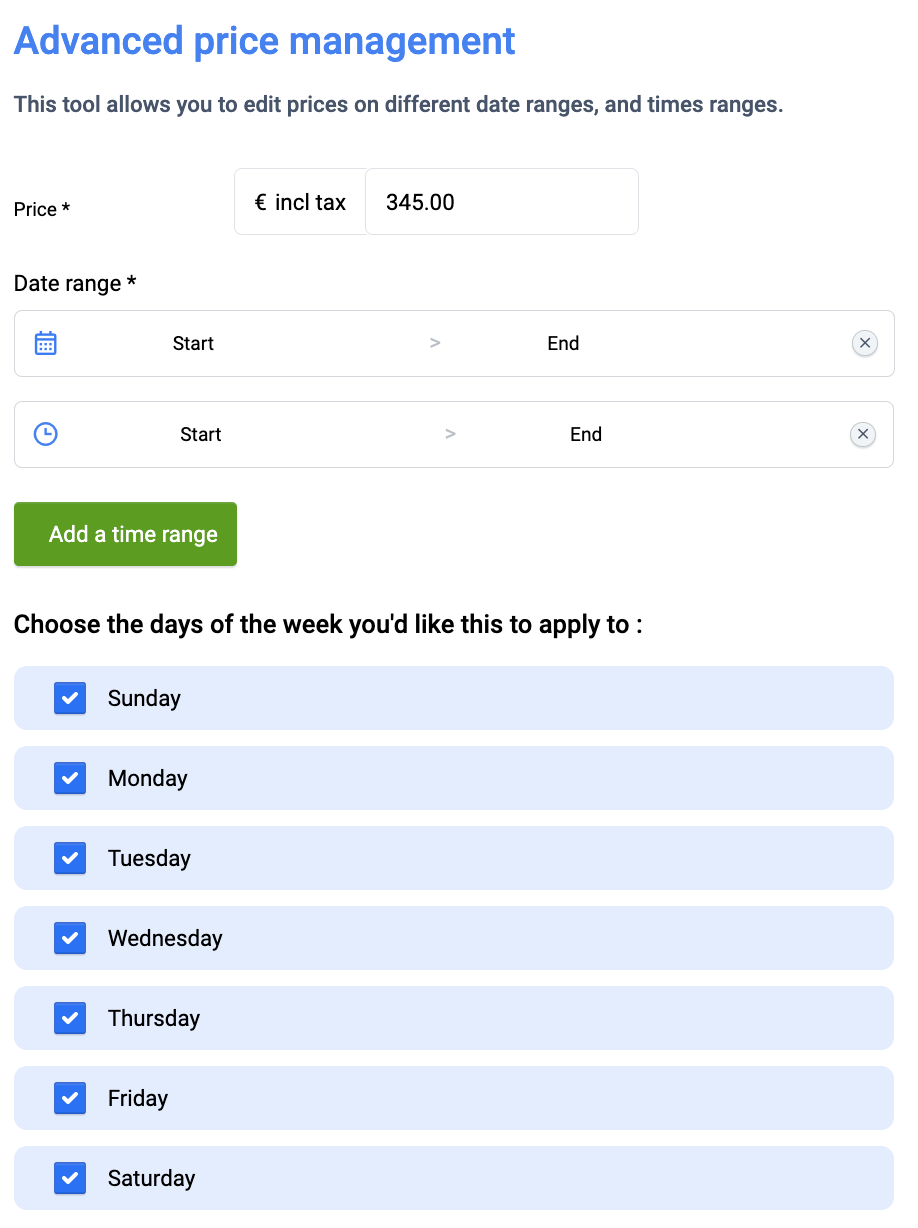This screenshot has height=1228, width=918.
Task: Set the time range Start field
Action: tap(201, 435)
